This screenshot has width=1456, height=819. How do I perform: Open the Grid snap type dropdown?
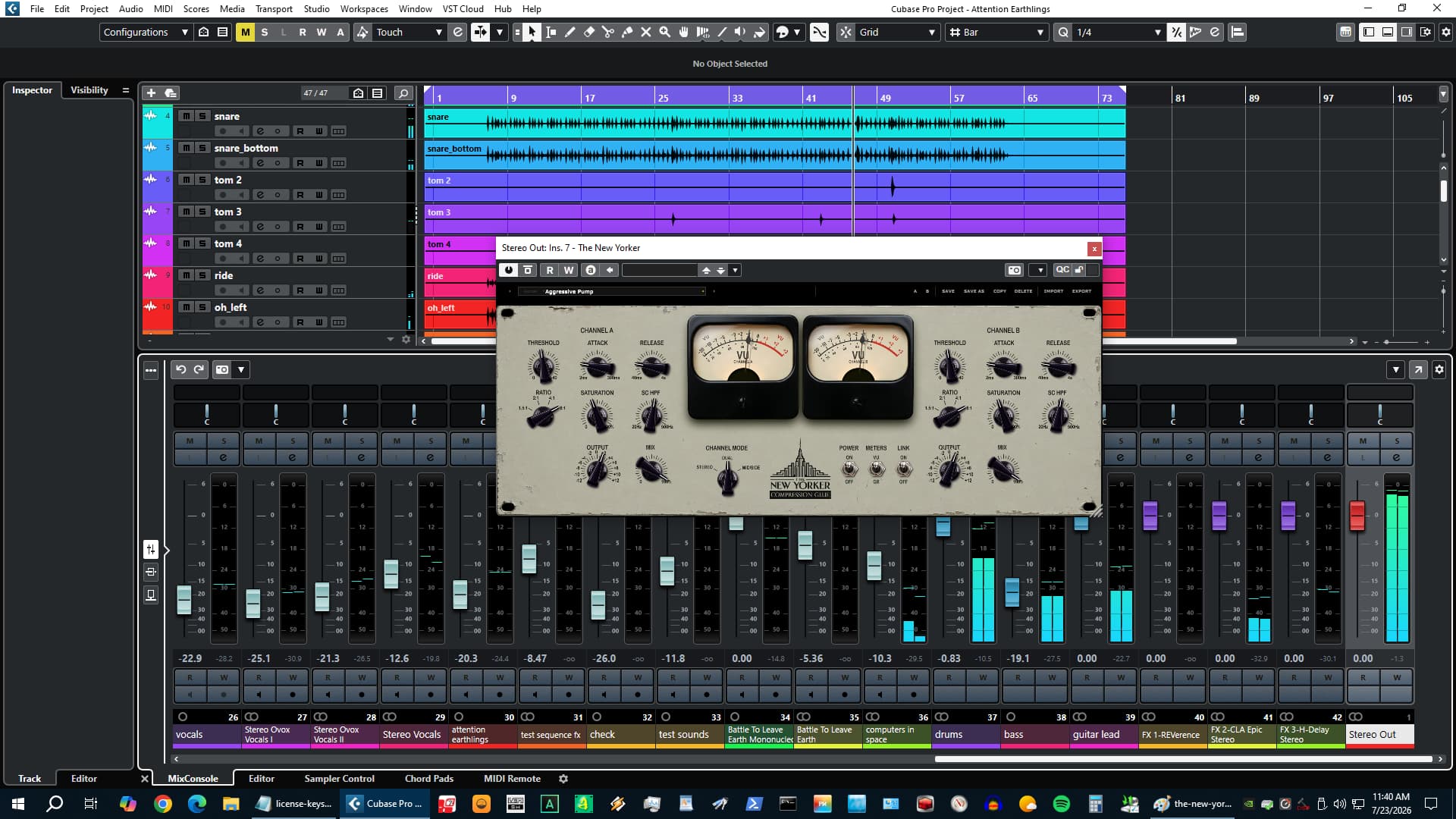(898, 32)
